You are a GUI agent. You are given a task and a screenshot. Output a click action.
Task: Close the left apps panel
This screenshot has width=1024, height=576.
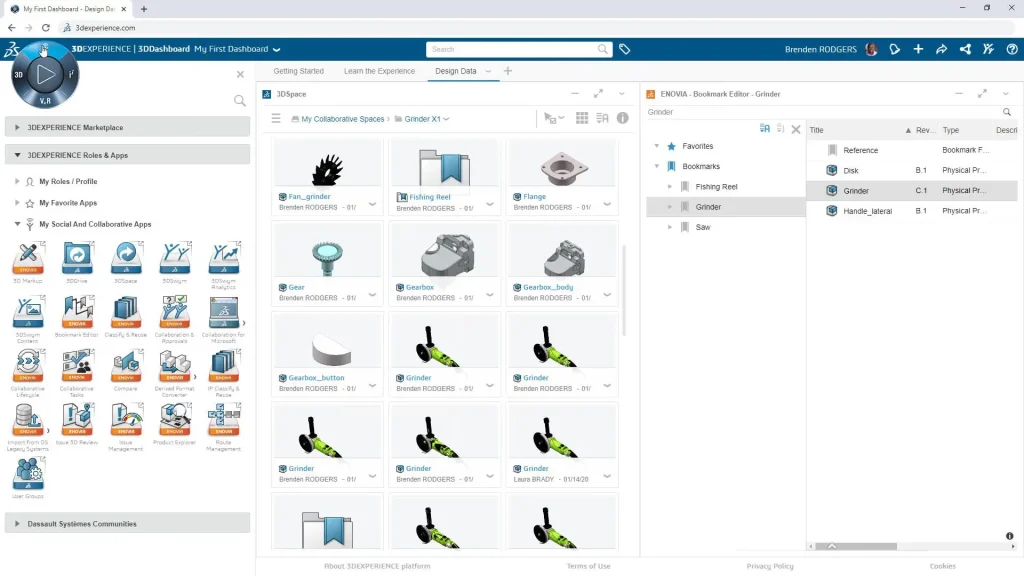240,74
